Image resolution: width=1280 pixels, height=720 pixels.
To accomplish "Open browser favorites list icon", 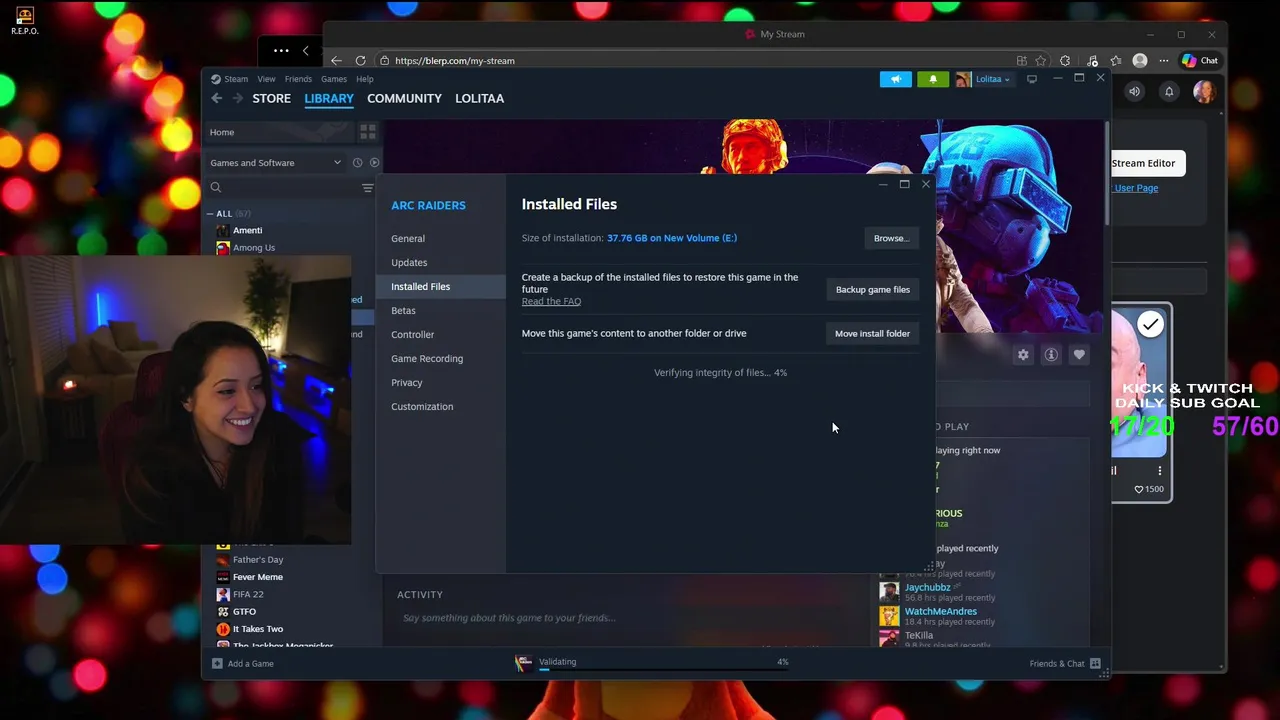I will click(1115, 61).
